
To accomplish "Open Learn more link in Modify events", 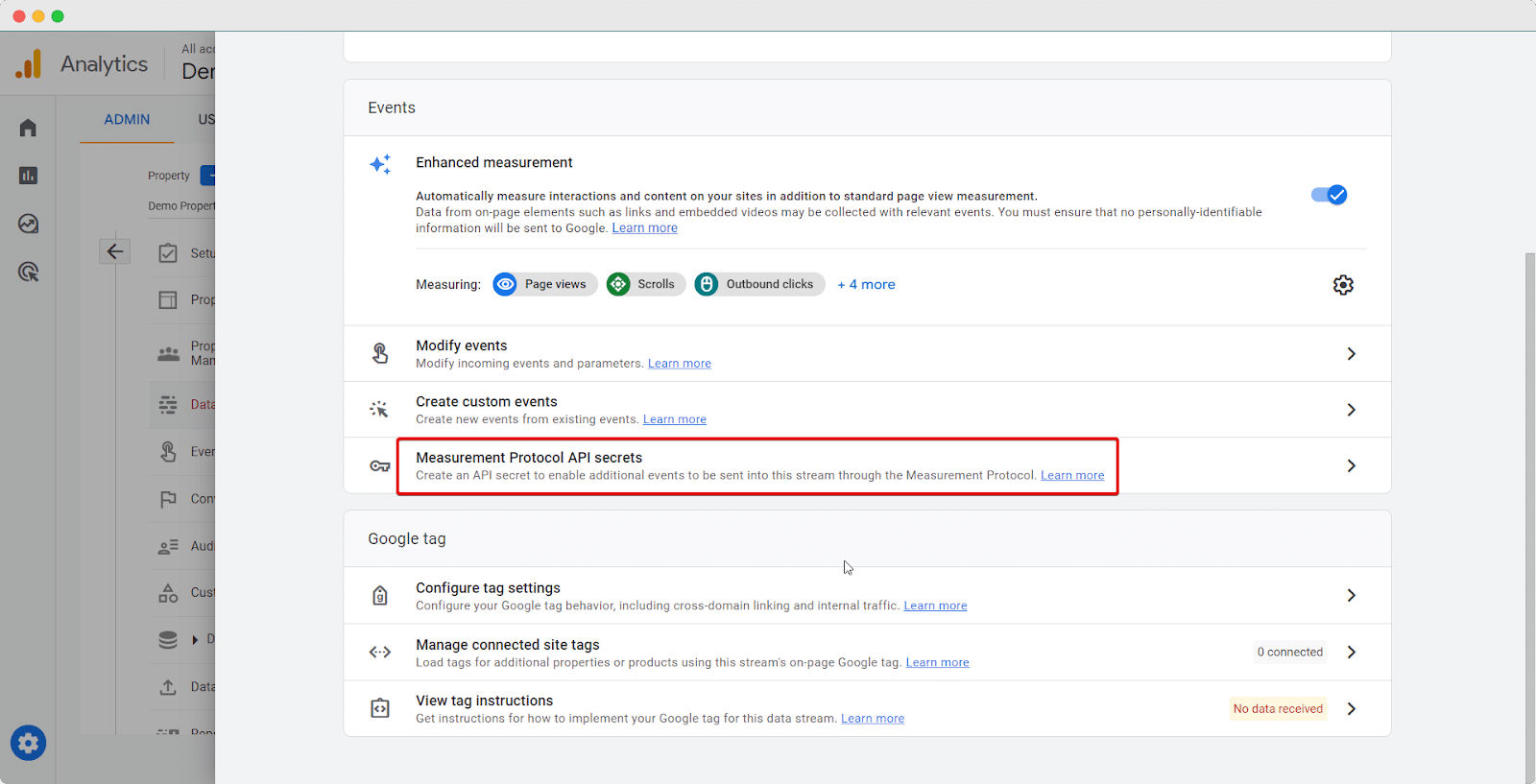I will 680,364.
